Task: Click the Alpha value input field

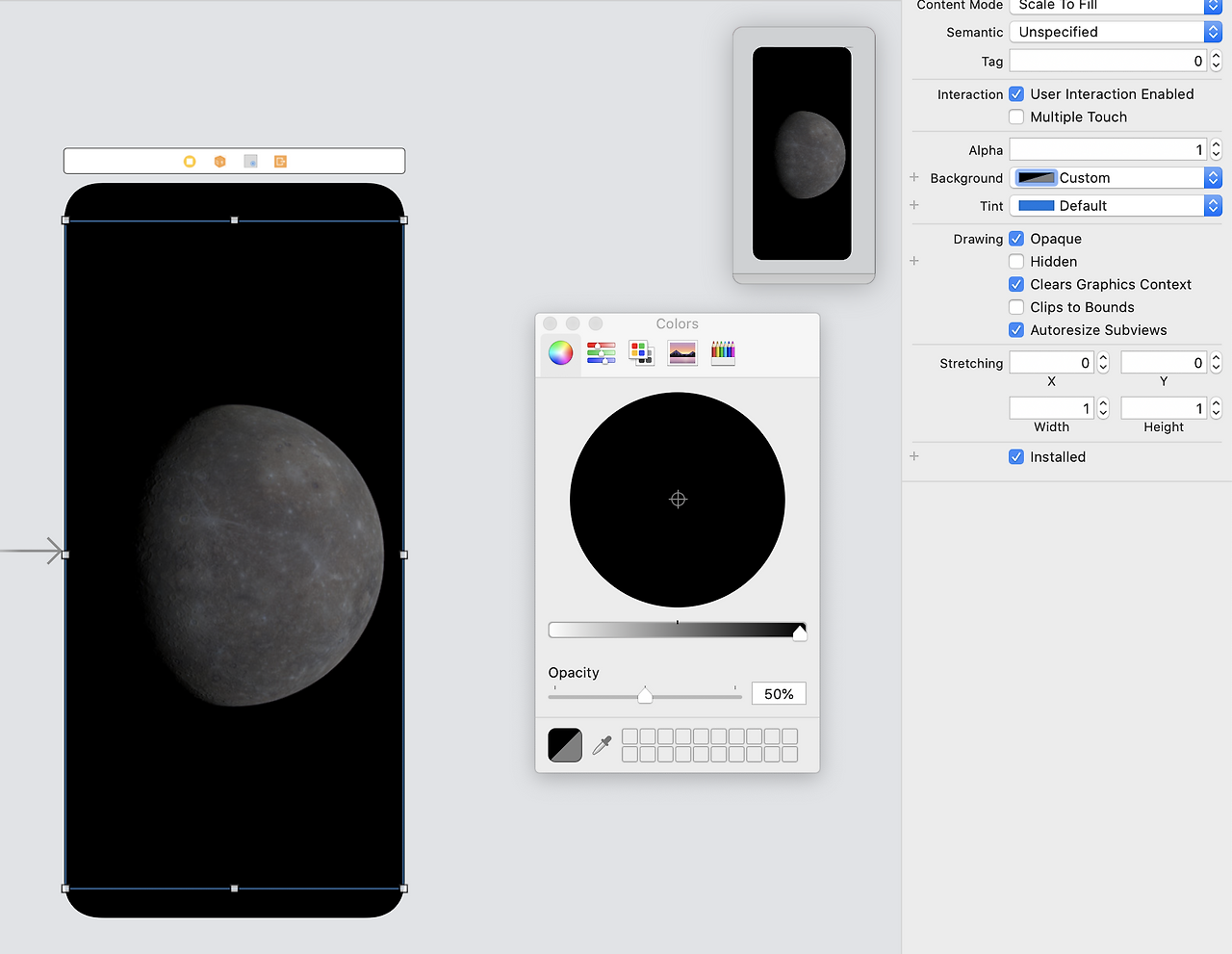Action: 1107,150
